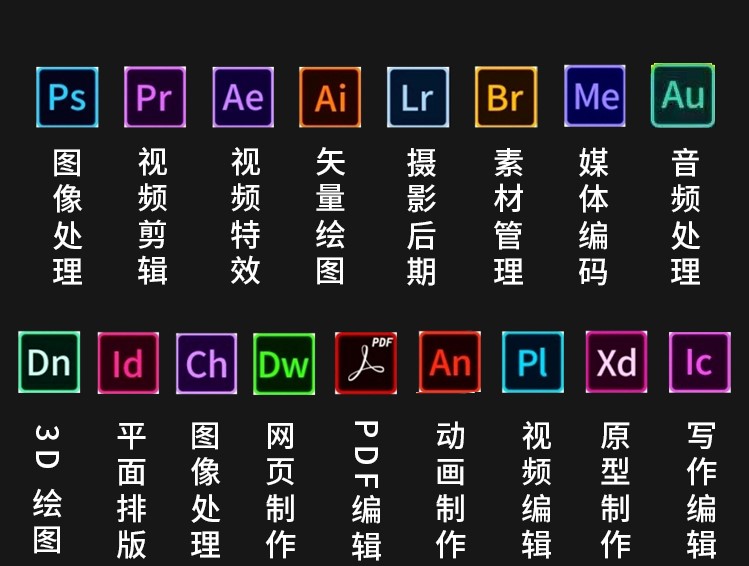The height and width of the screenshot is (566, 749).
Task: Click the 视频剪辑 label under Pr
Action: coord(152,217)
